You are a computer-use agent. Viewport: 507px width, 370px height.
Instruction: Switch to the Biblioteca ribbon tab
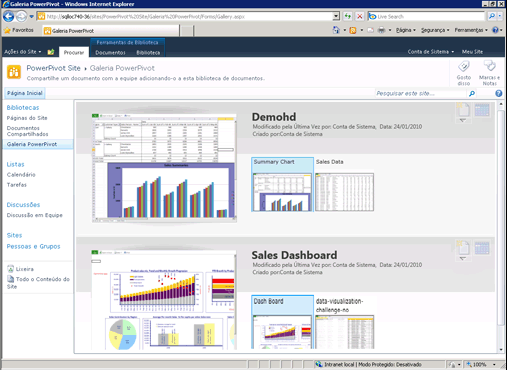148,53
